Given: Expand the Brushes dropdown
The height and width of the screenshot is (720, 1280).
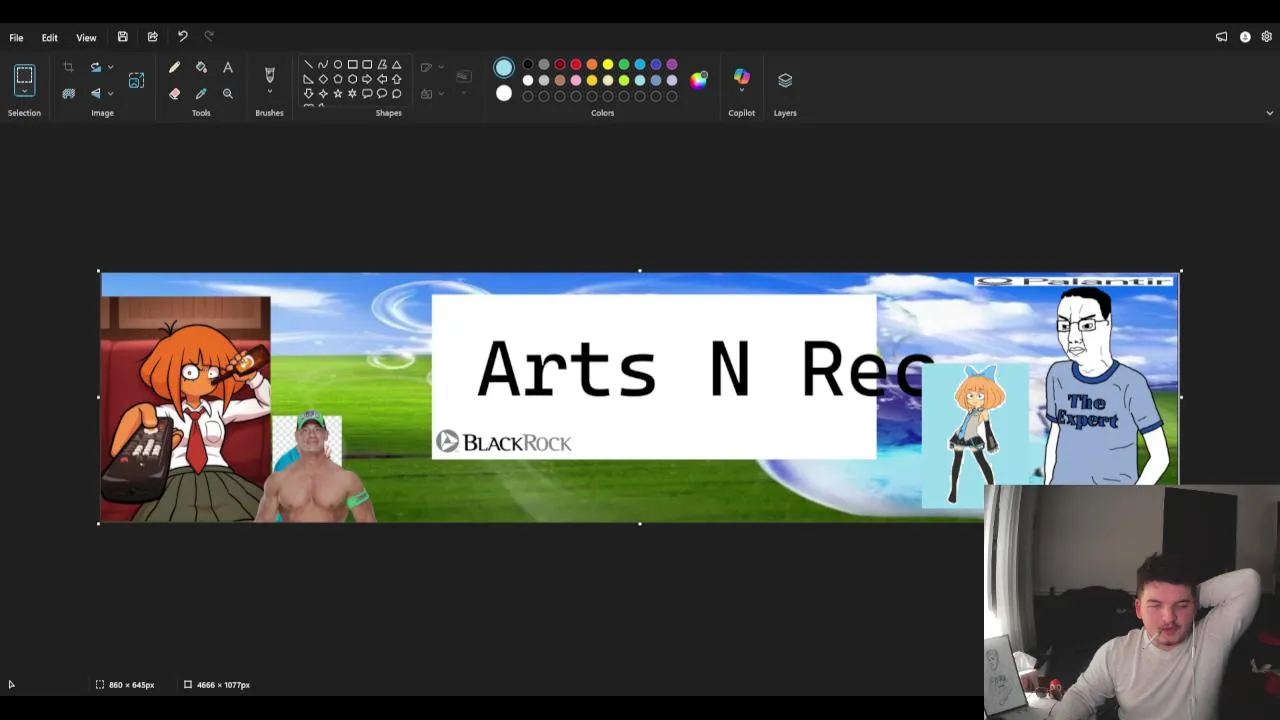Looking at the screenshot, I should tap(269, 92).
